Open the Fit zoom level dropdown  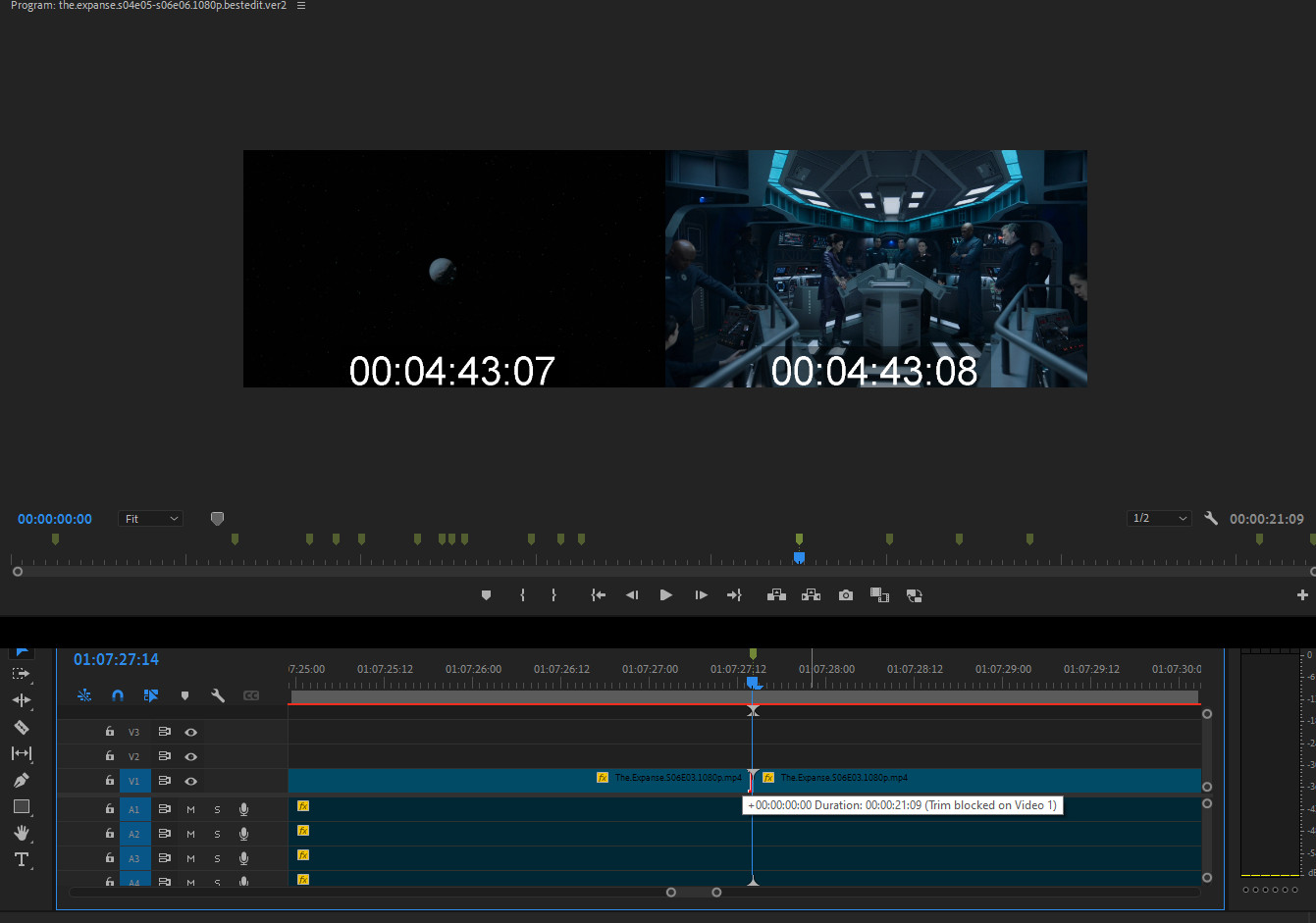point(151,519)
